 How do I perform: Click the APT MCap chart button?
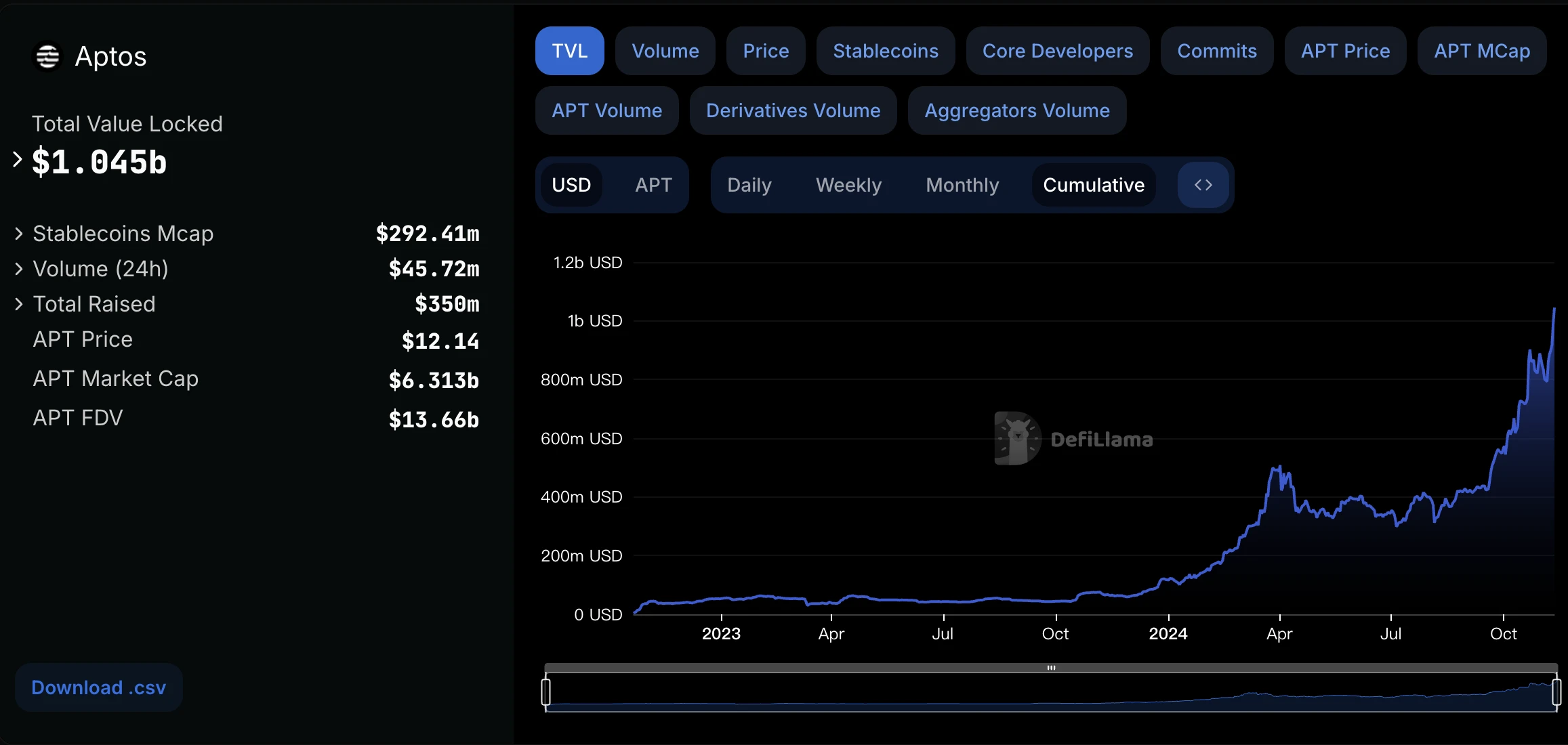[x=1481, y=51]
